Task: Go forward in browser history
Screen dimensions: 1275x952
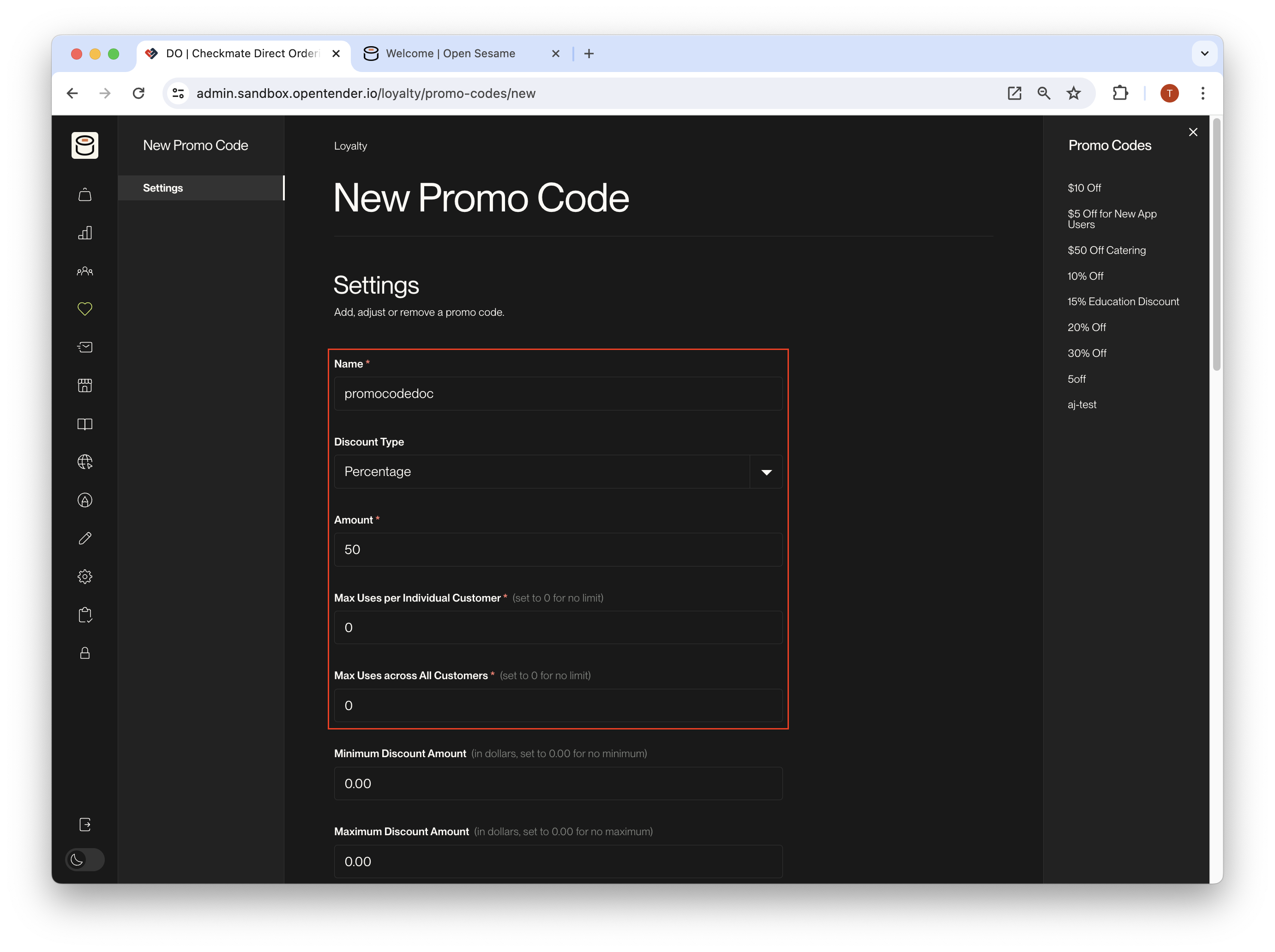Action: 105,93
